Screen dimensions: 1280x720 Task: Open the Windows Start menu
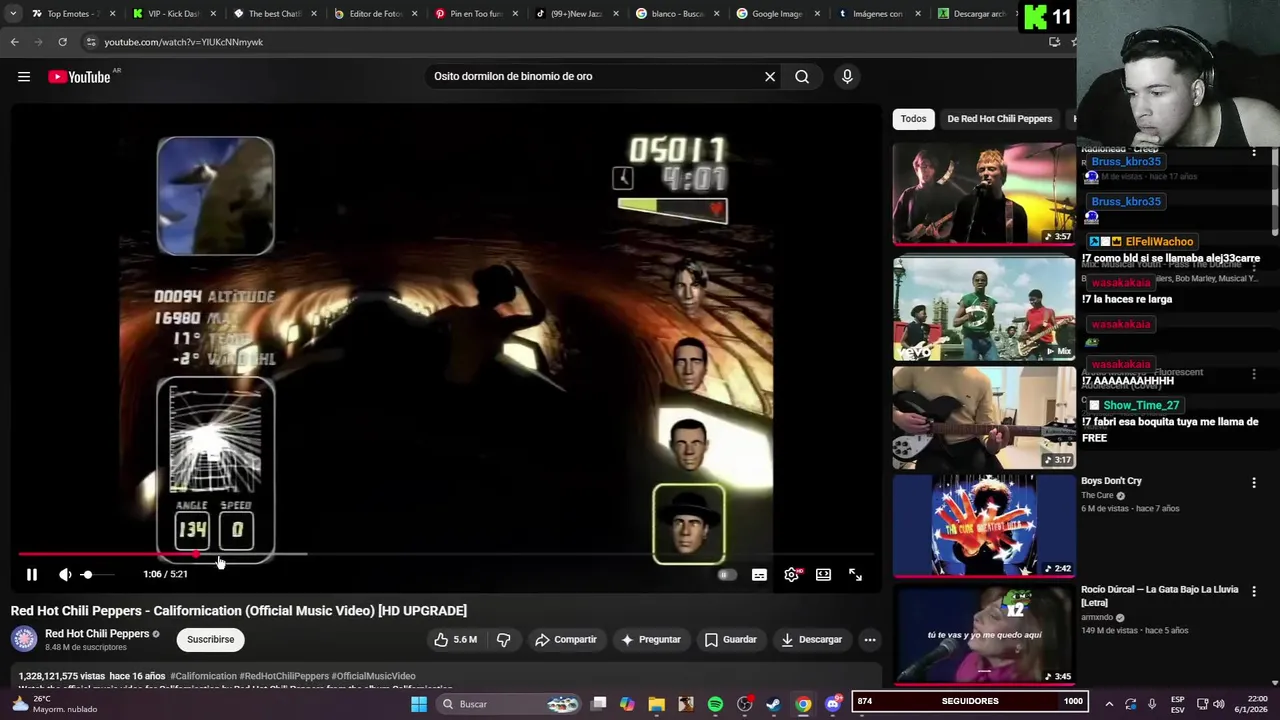419,704
